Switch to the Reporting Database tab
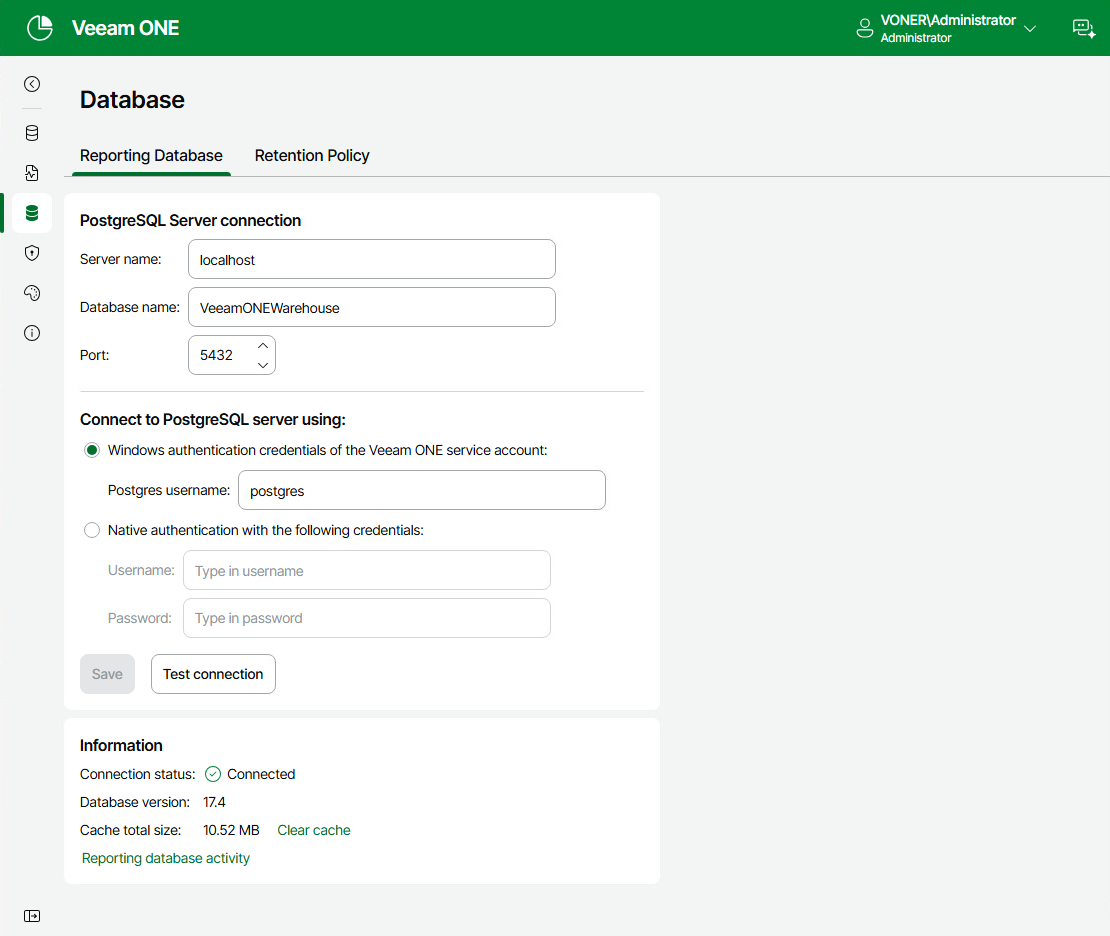1110x936 pixels. point(151,156)
